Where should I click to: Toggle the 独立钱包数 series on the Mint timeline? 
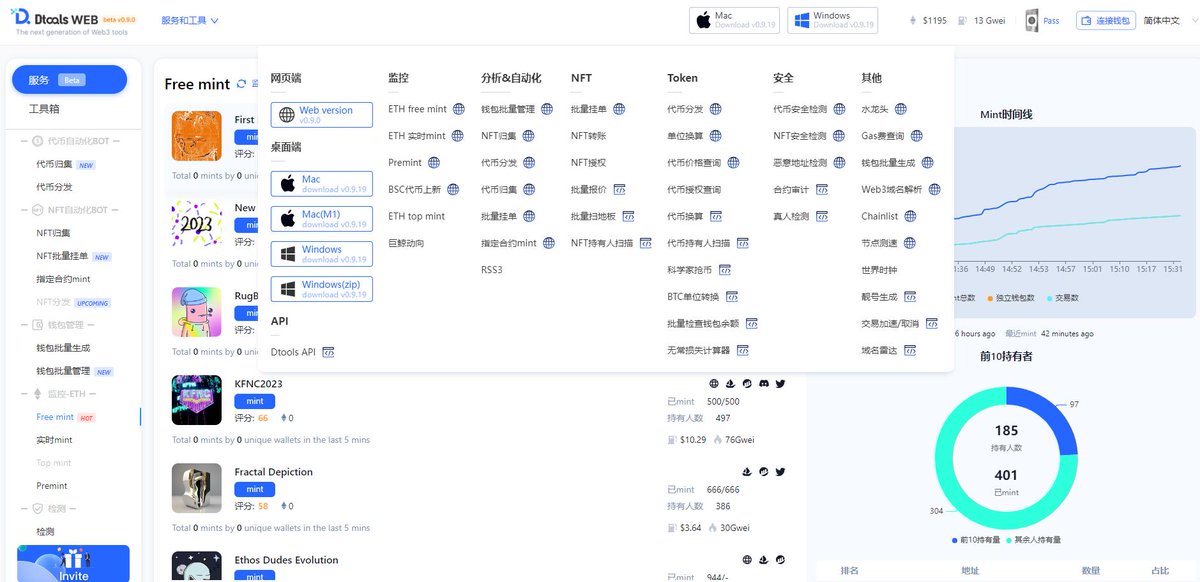pos(1015,297)
